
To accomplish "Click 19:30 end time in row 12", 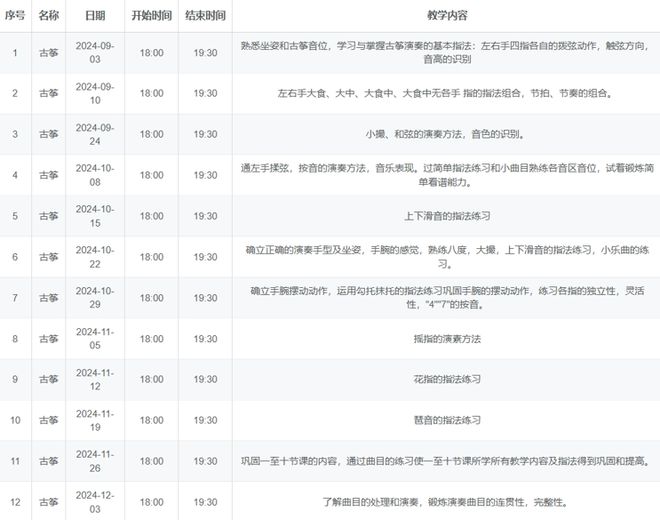I will (x=205, y=502).
